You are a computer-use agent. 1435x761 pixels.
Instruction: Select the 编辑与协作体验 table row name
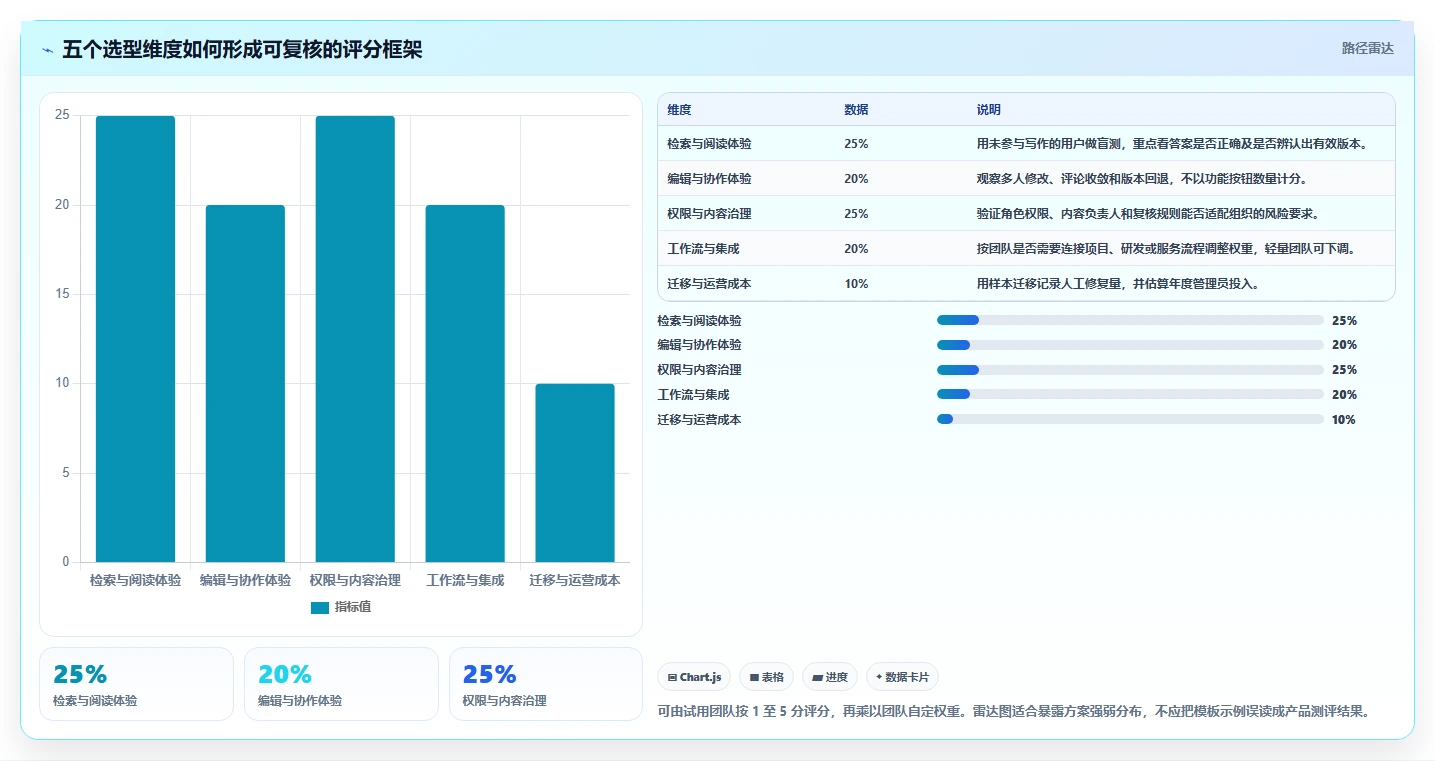tap(709, 179)
